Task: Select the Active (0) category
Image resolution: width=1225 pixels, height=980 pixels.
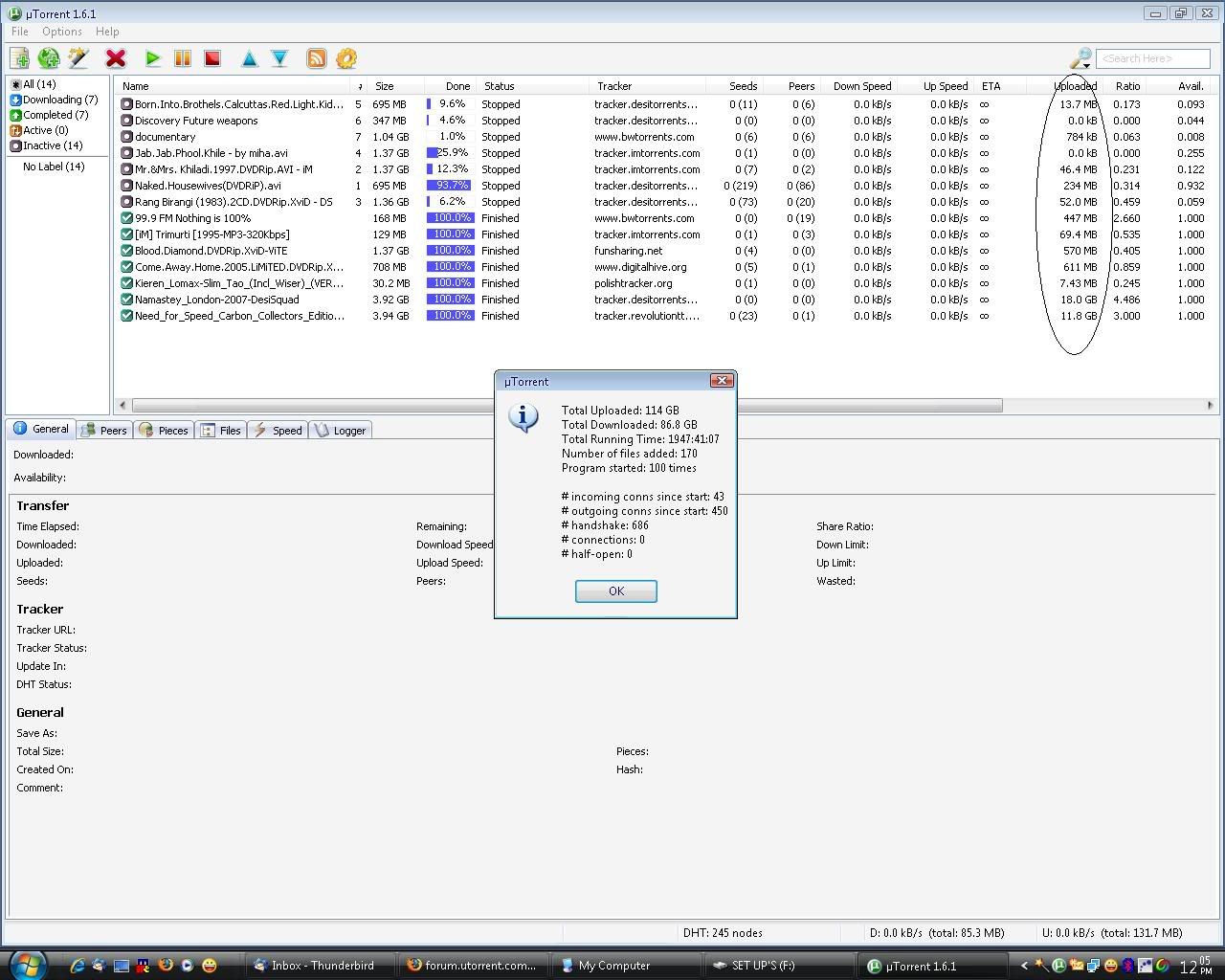Action: coord(39,130)
